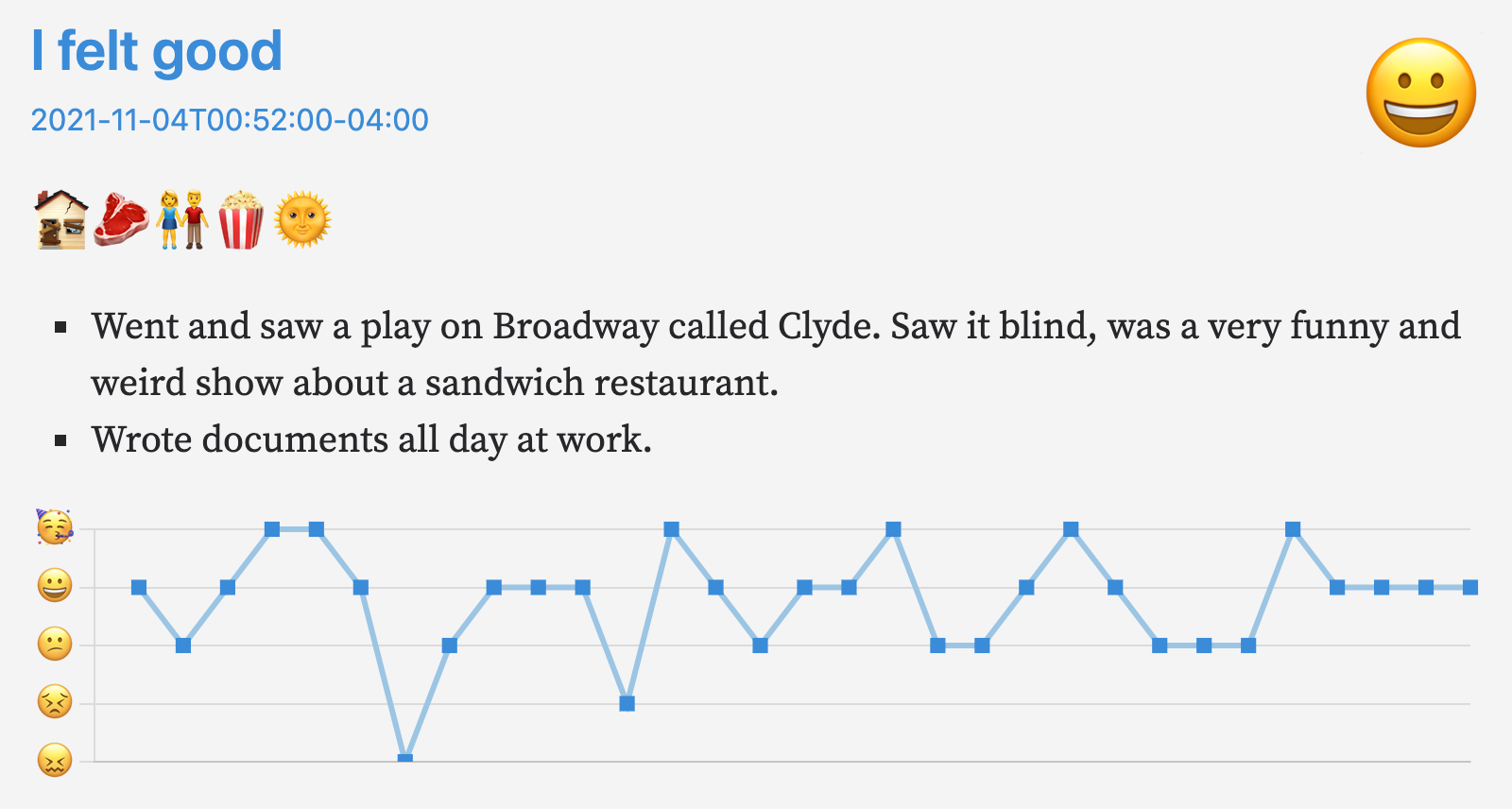
Task: Click the last data point on chart
Action: 1470,587
